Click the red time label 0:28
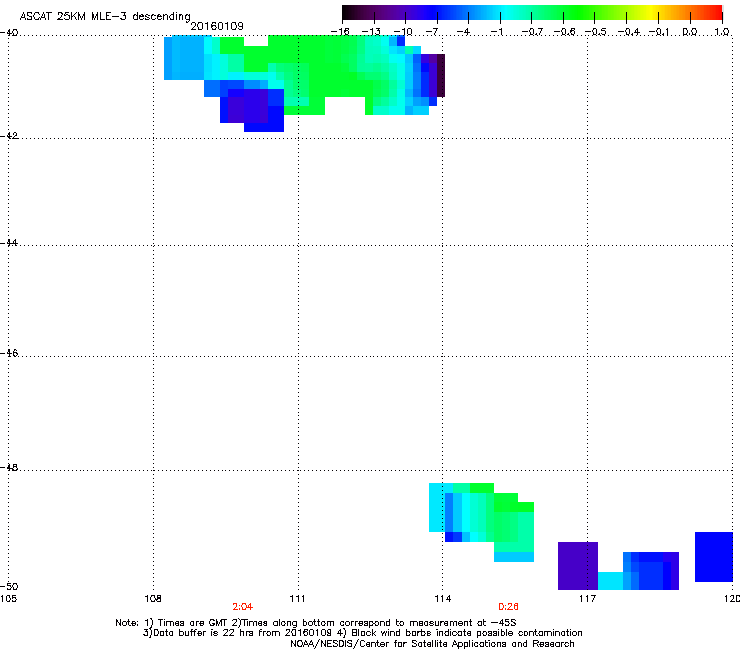The width and height of the screenshot is (740, 650). click(508, 607)
